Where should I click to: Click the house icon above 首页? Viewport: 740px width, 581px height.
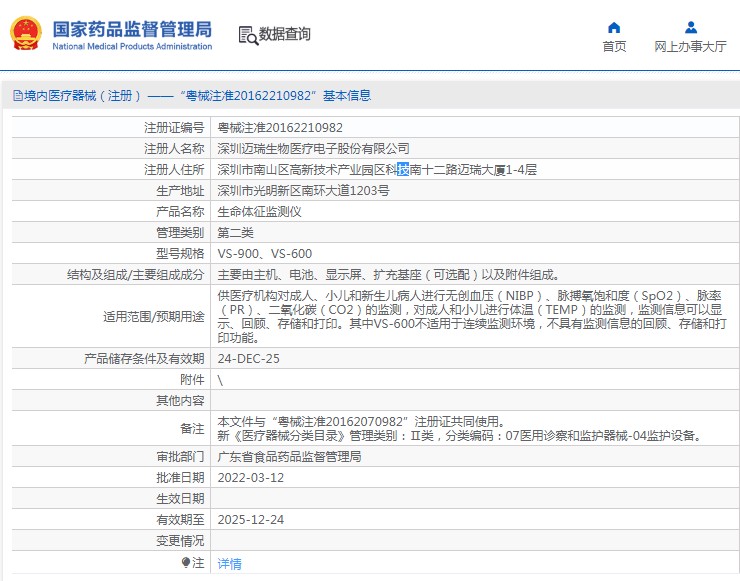614,27
